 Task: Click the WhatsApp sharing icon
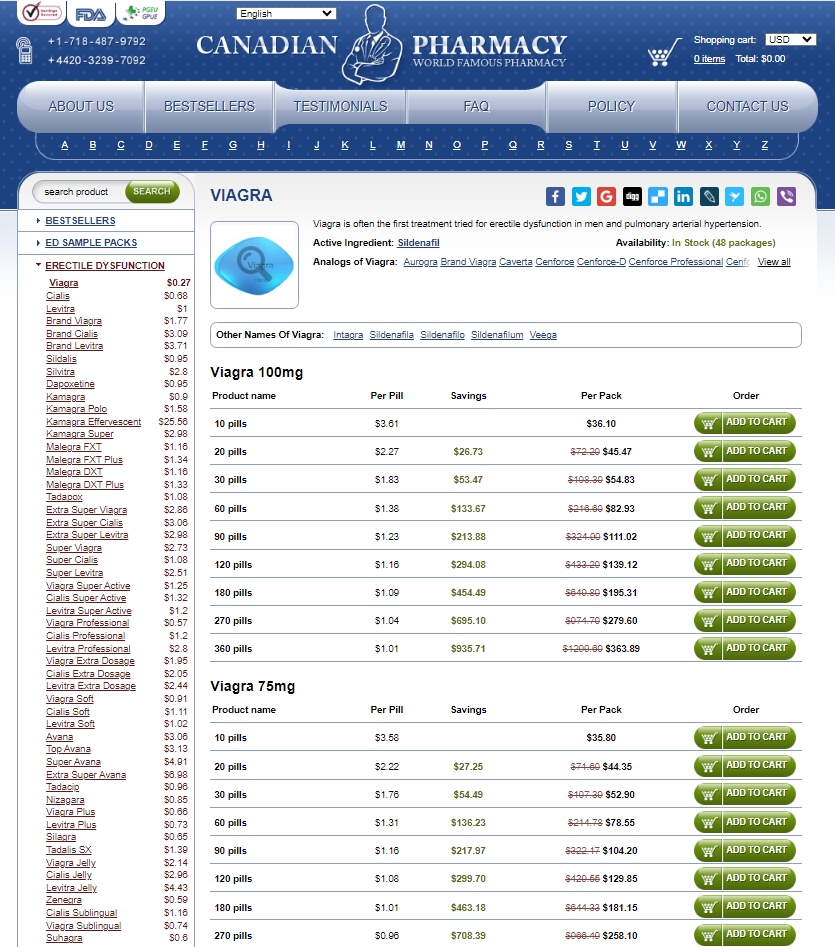[x=758, y=196]
